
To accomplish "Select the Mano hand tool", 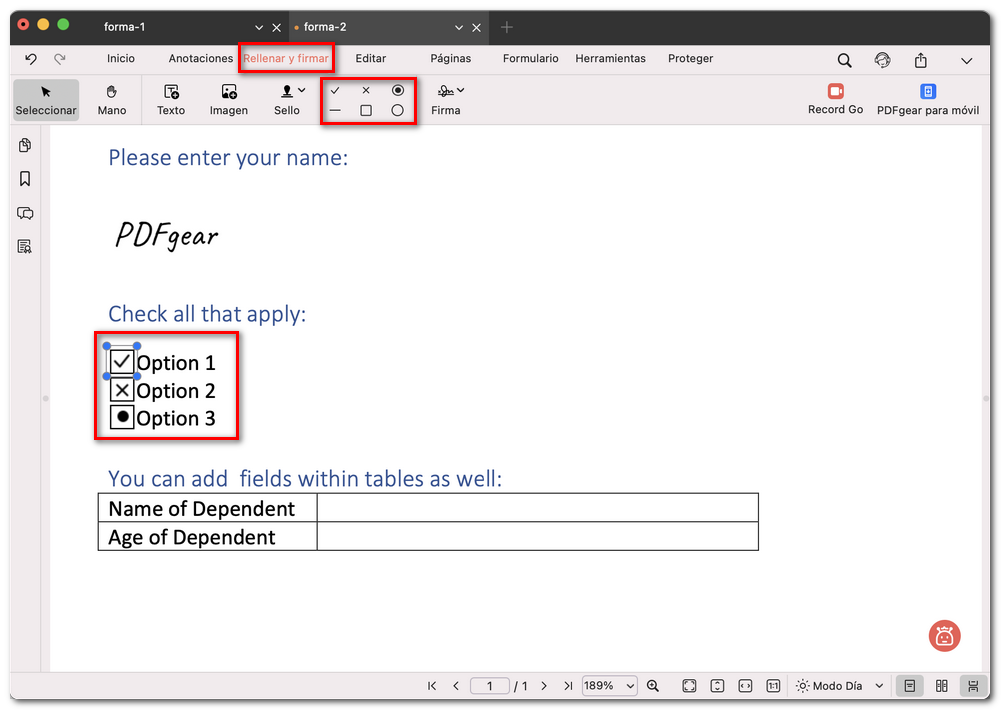I will (x=112, y=99).
